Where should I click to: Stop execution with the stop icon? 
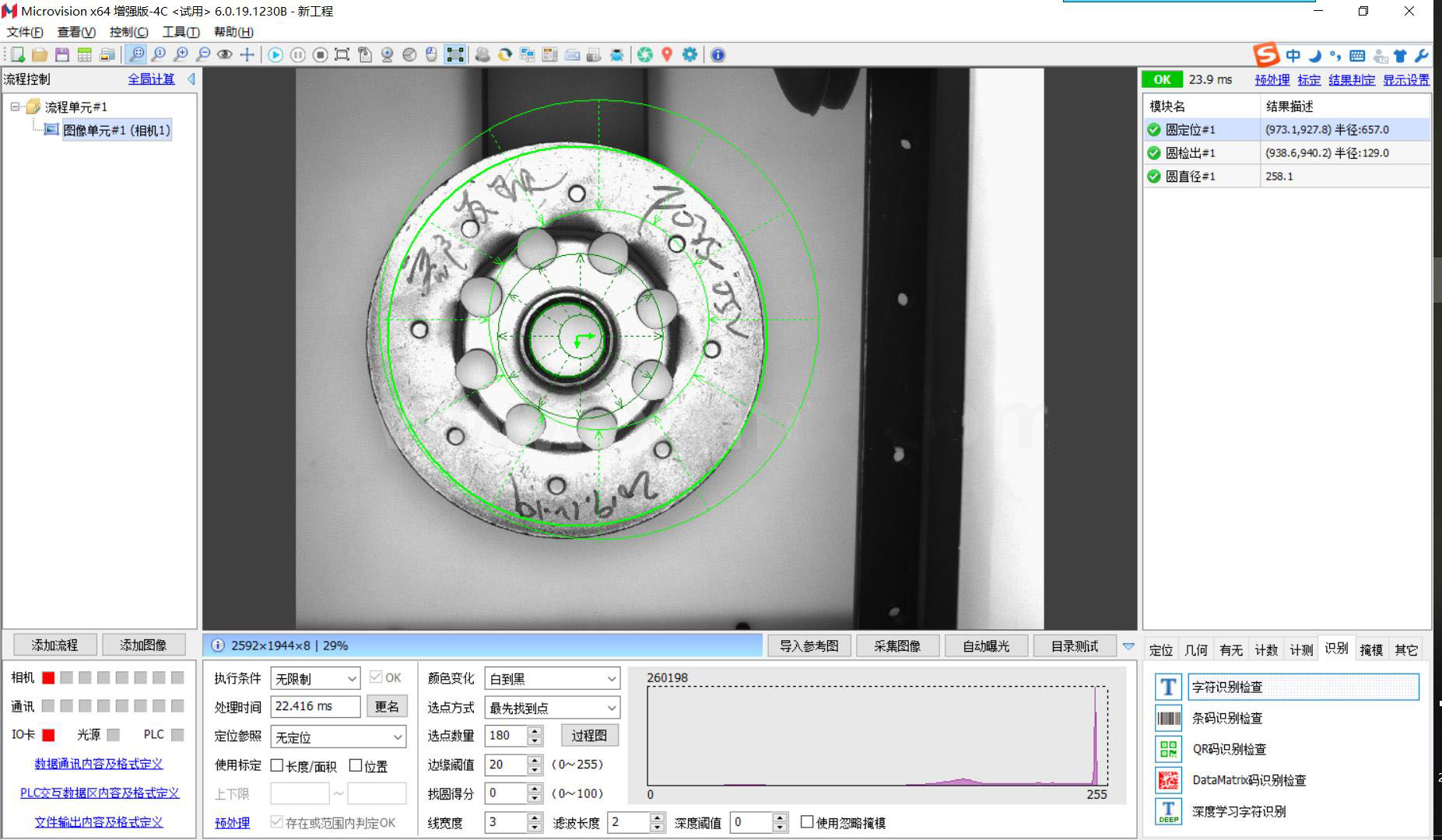(320, 54)
